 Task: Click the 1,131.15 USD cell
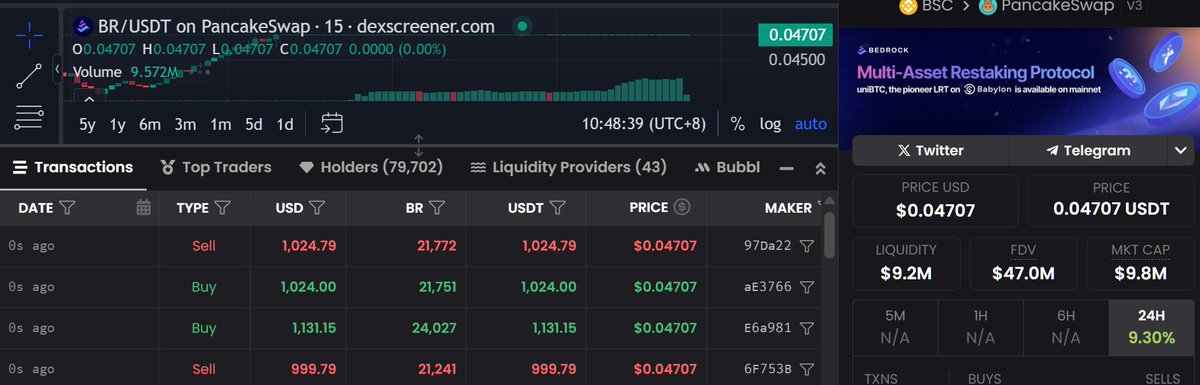(x=310, y=328)
